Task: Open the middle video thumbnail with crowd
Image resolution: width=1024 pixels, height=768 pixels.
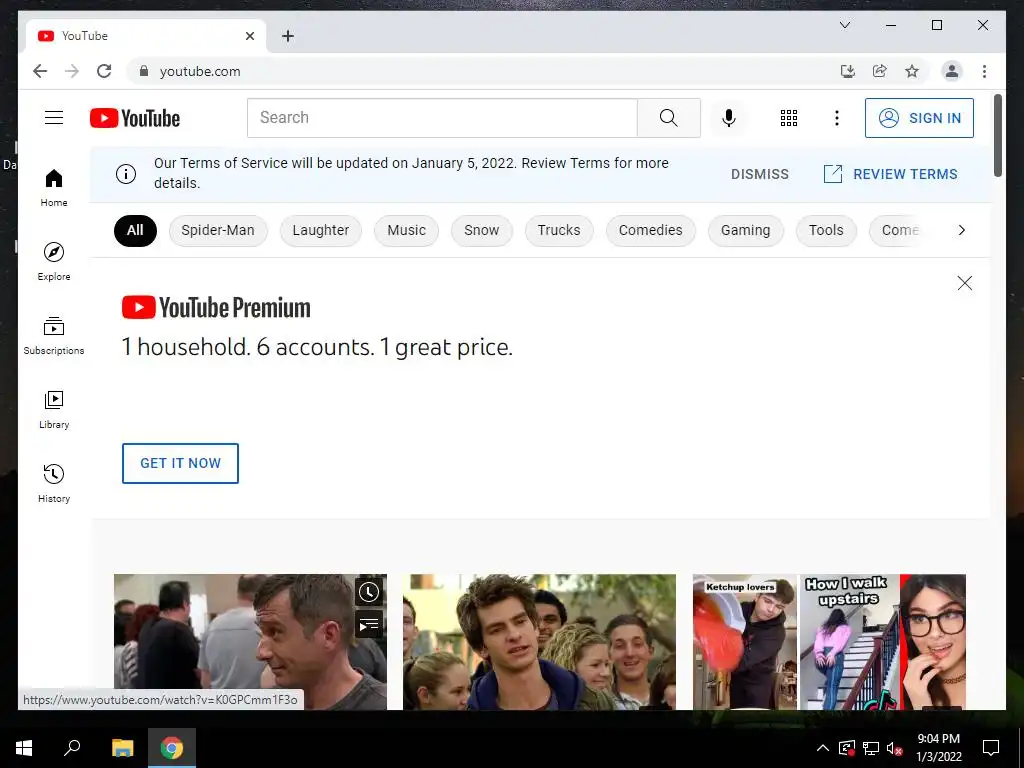Action: 539,642
